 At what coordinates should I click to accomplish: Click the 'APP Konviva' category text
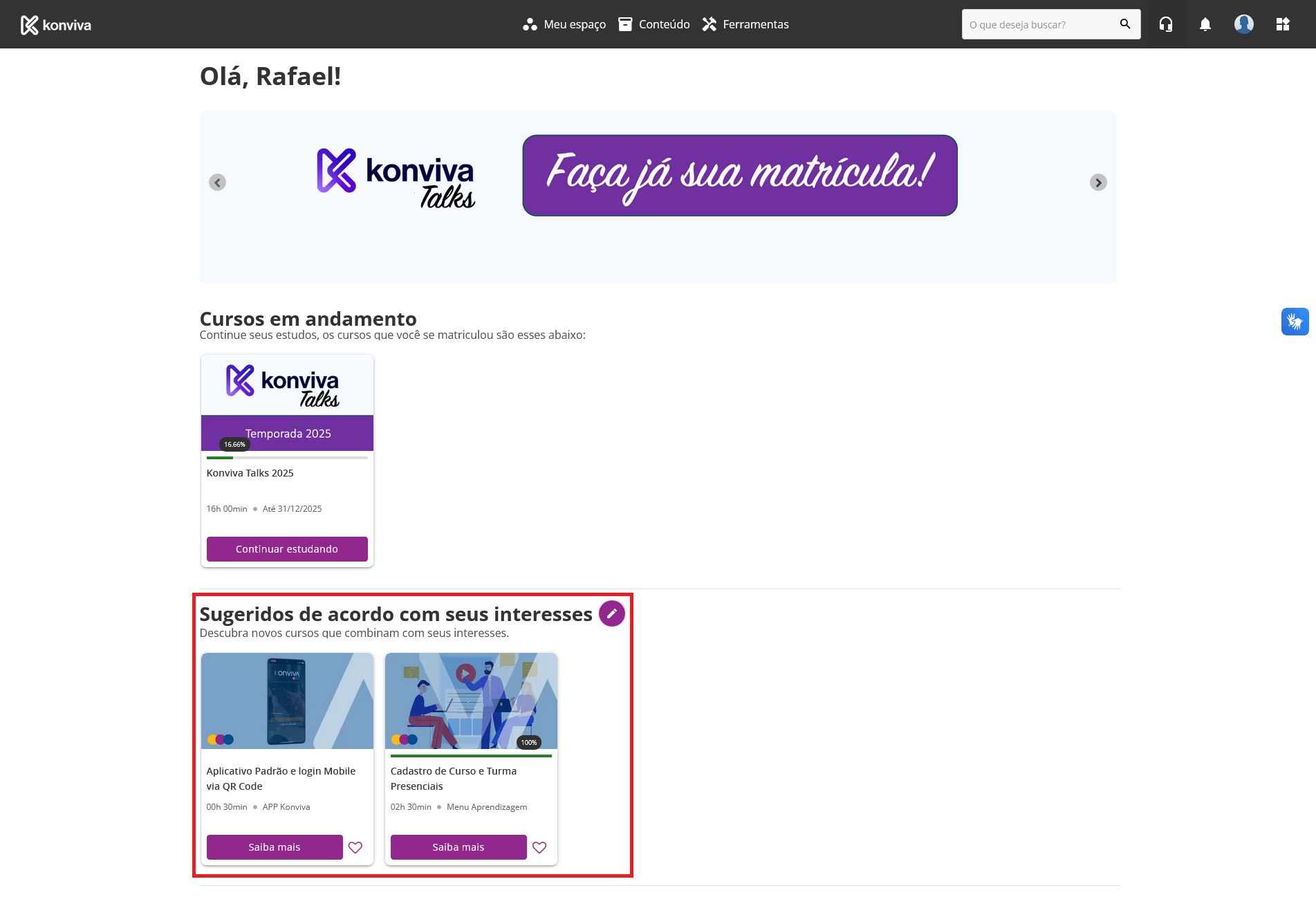(x=286, y=807)
